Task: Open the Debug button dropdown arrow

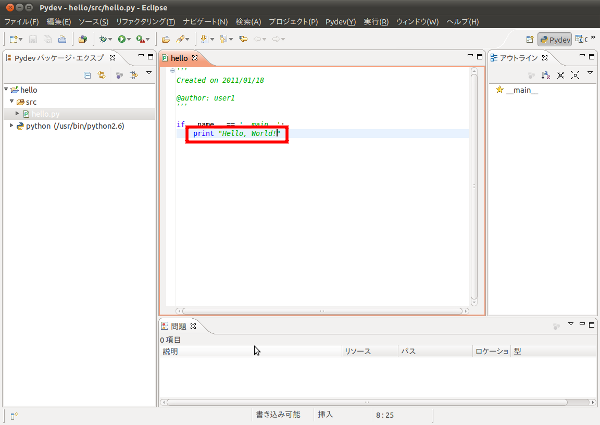Action: [110, 39]
